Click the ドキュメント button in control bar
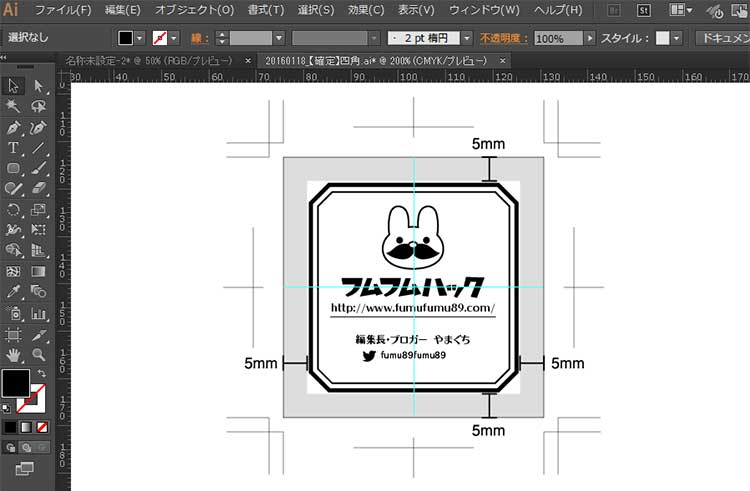The width and height of the screenshot is (750, 491). 721,38
